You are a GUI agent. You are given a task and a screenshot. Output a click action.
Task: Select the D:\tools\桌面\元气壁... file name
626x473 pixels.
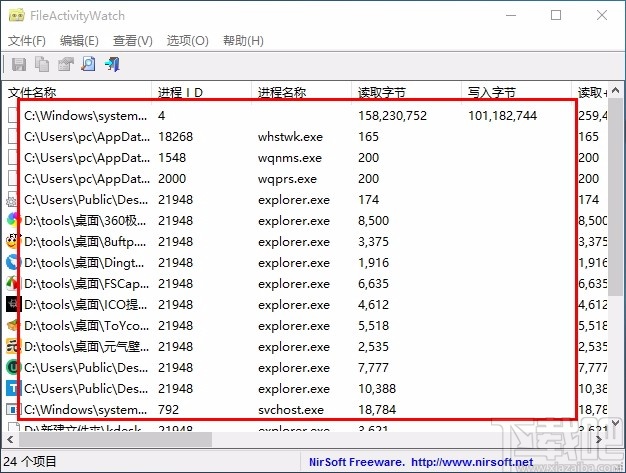tap(86, 346)
